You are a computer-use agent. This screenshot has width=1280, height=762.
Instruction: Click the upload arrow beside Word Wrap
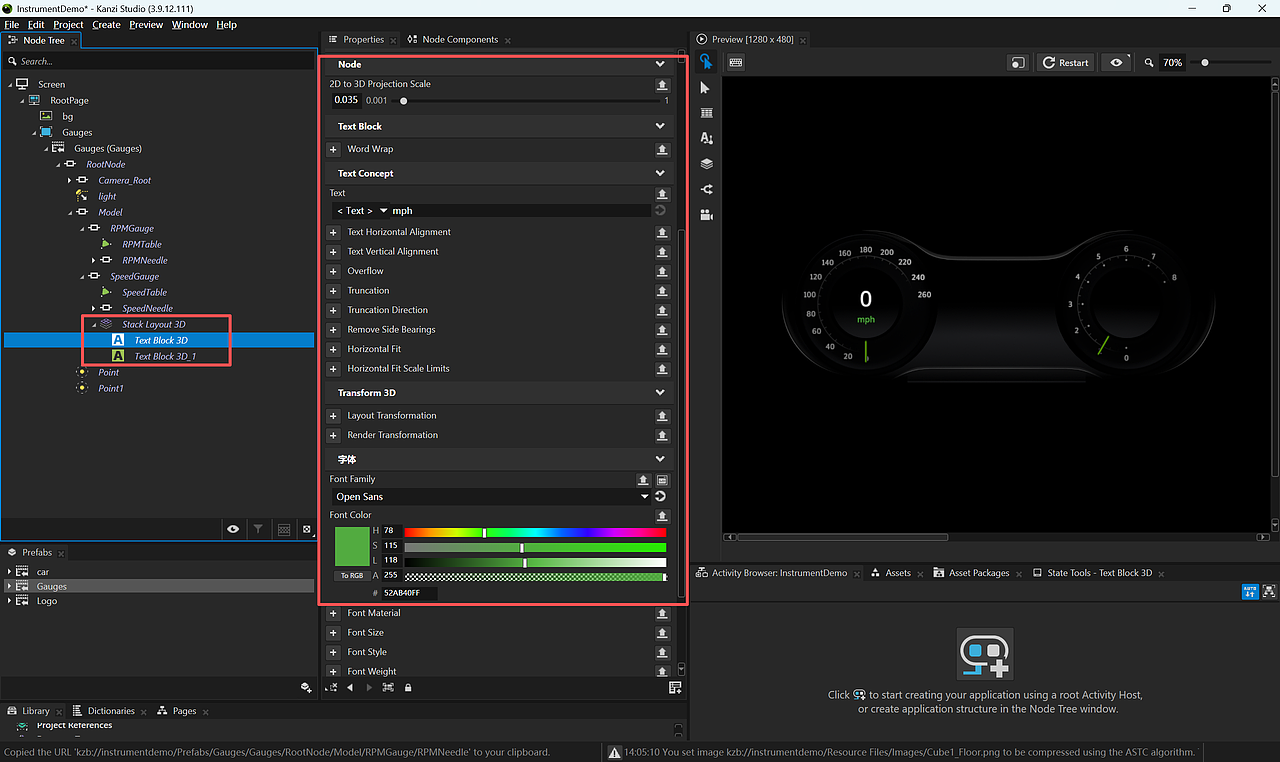pos(662,149)
